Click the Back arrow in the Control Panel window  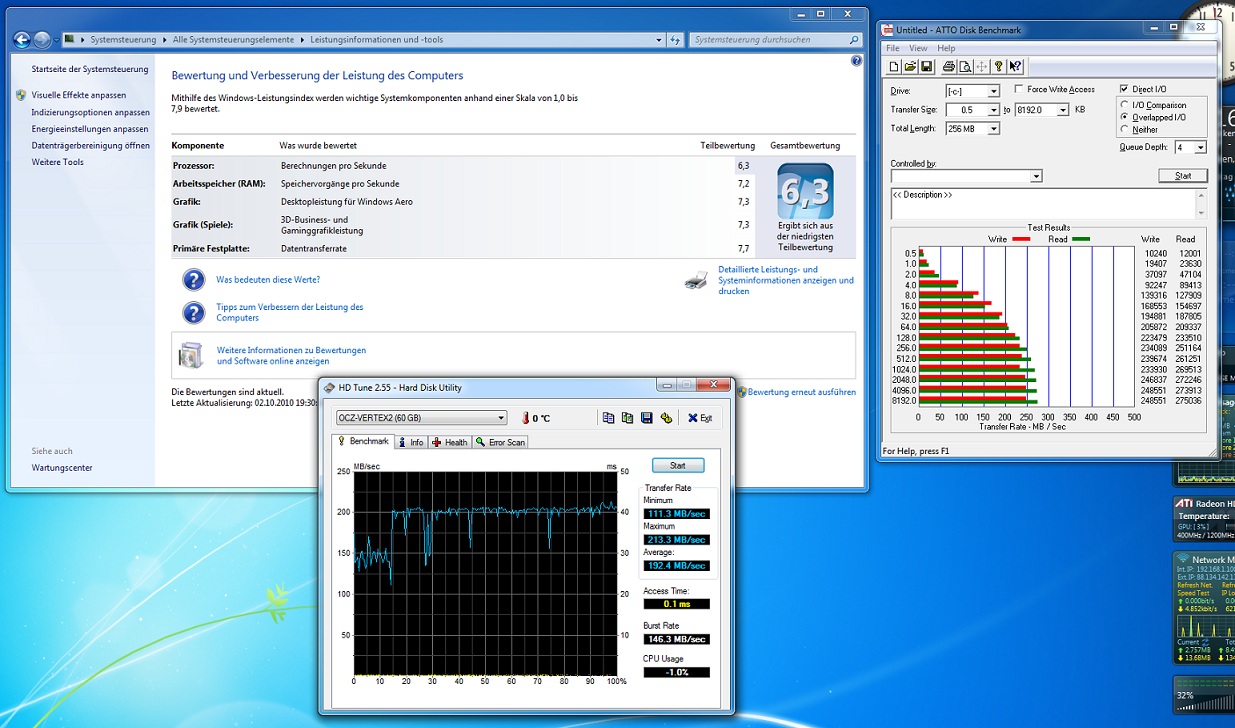click(22, 40)
